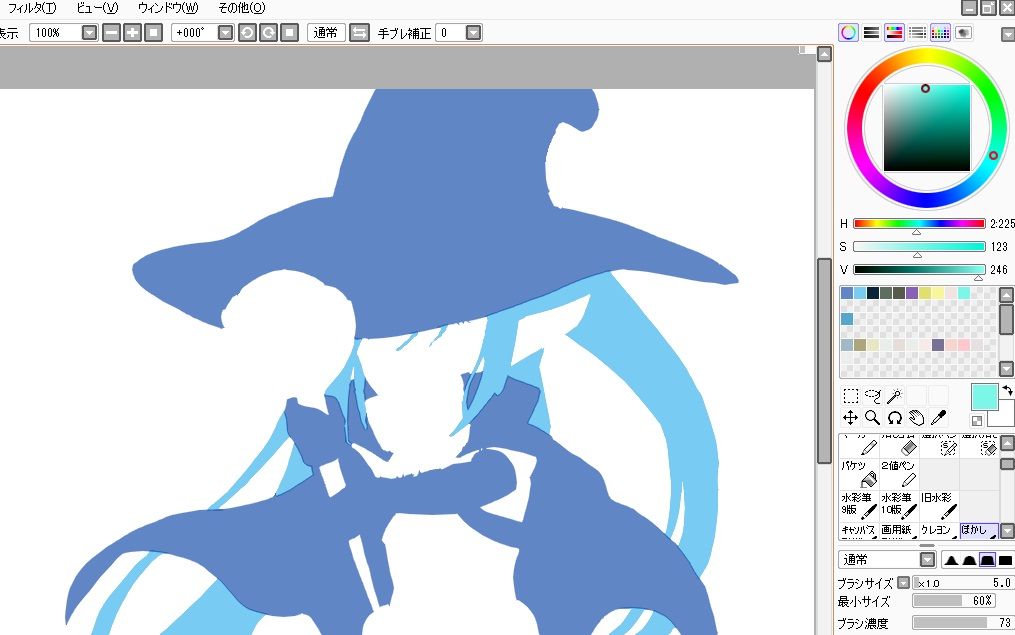The height and width of the screenshot is (635, 1015).
Task: Open the brush blend mode 通常 dropdown
Action: tap(928, 560)
